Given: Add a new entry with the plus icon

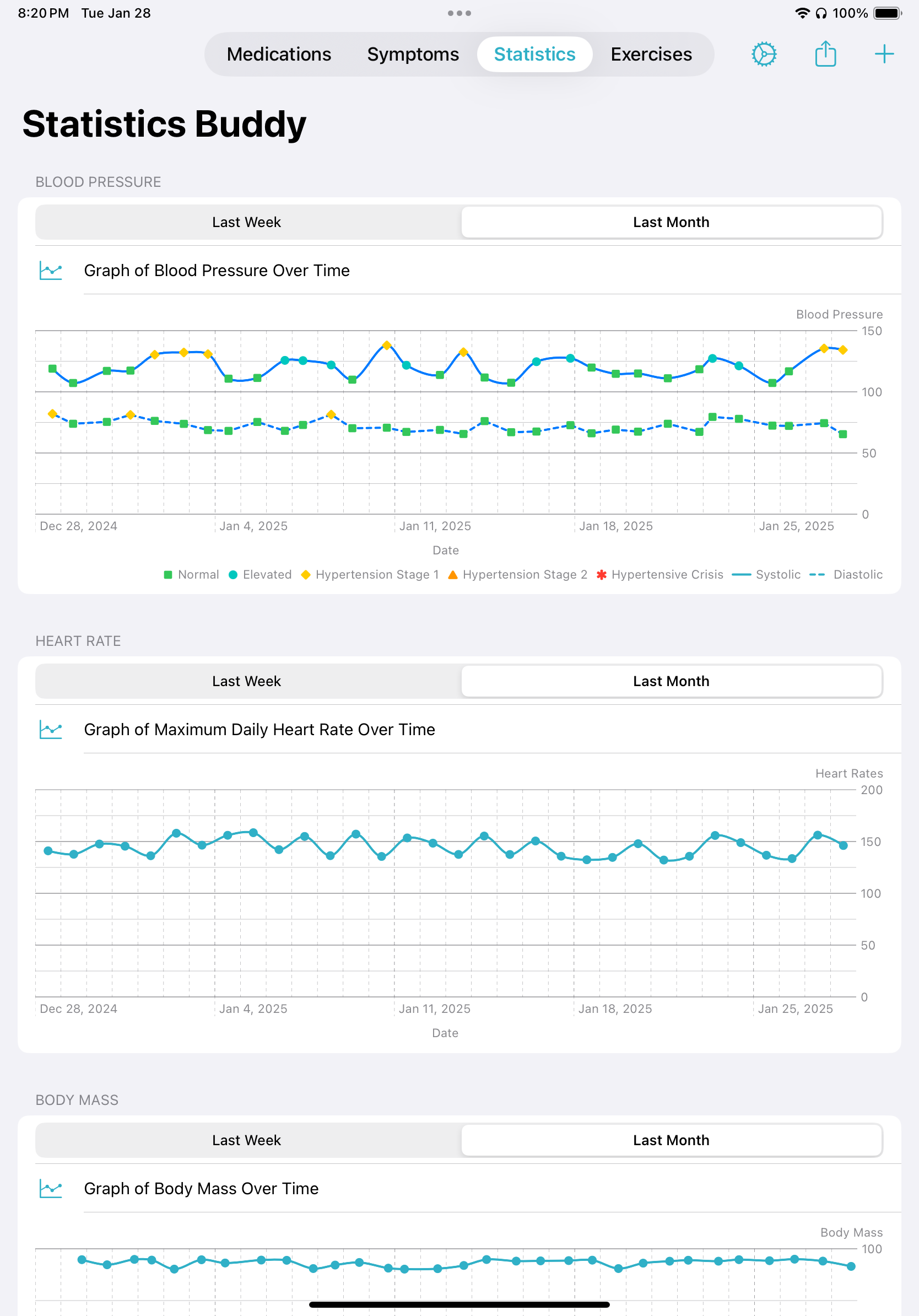Looking at the screenshot, I should (884, 53).
